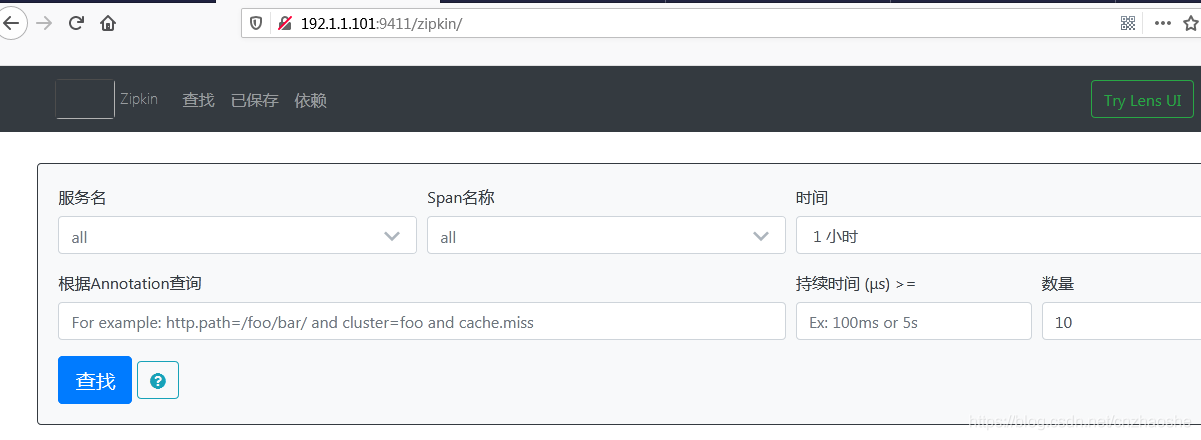
Task: Bookmark page with the star icon
Action: coord(1190,24)
